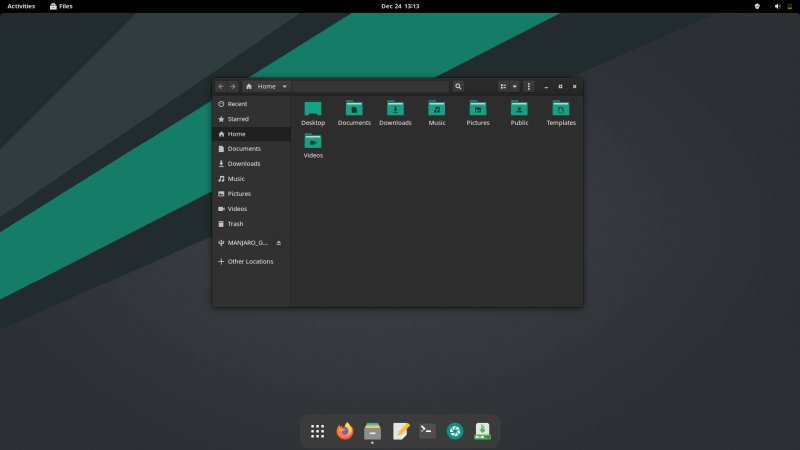Go back with the left arrow button
800x450 pixels.
click(x=221, y=87)
